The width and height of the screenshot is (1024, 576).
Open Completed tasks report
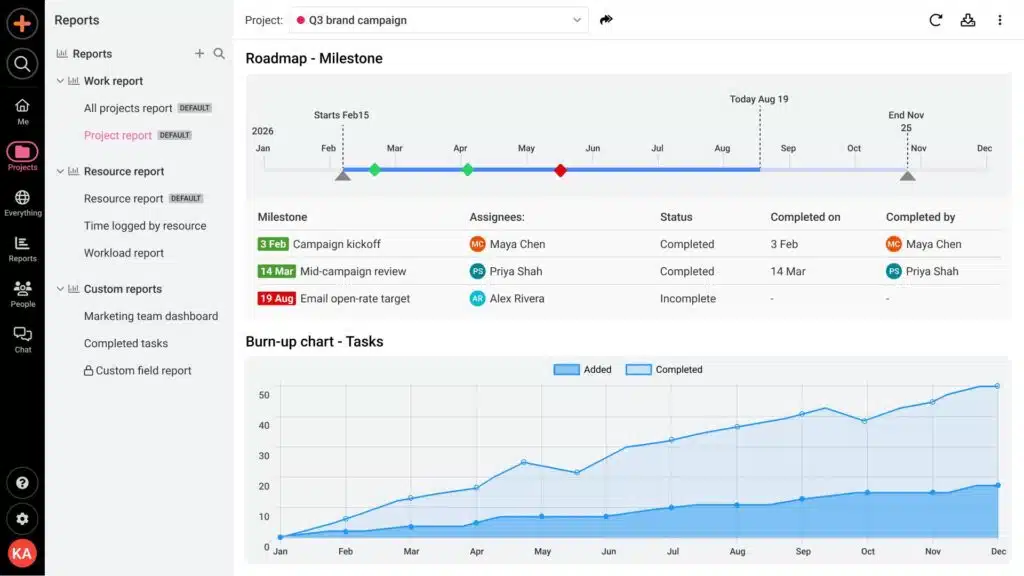[125, 344]
